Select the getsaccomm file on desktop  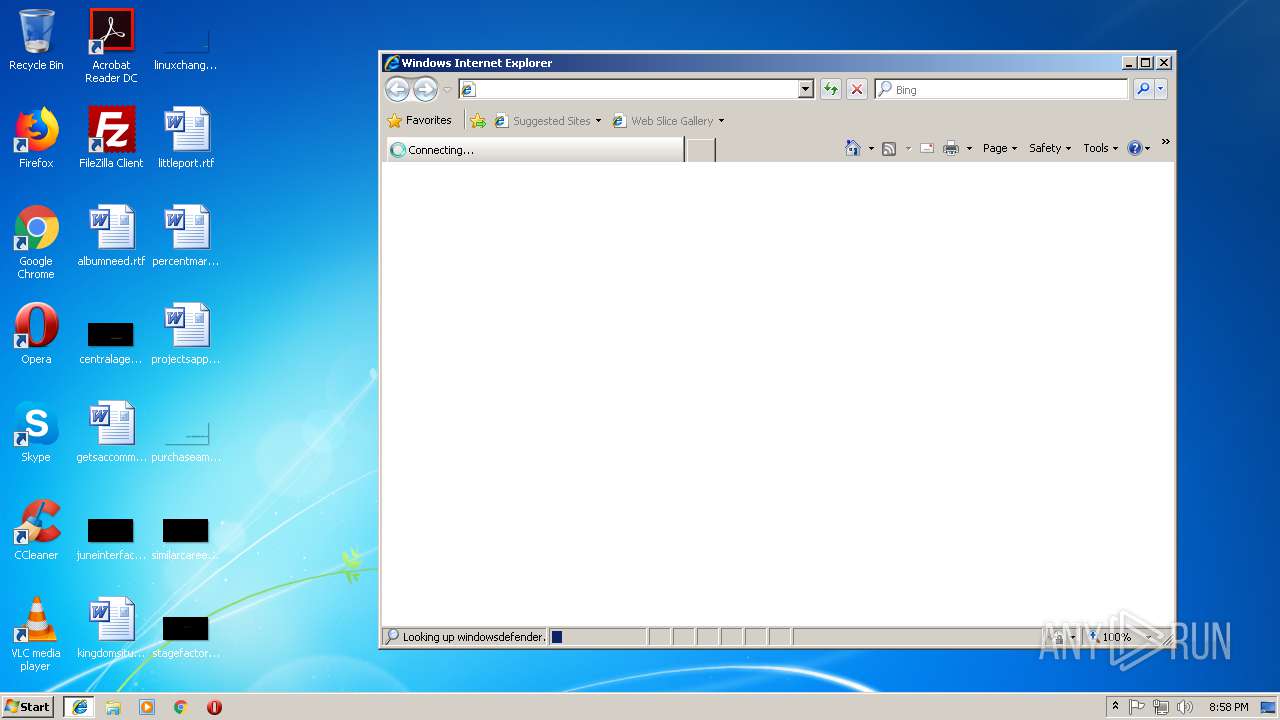(111, 432)
